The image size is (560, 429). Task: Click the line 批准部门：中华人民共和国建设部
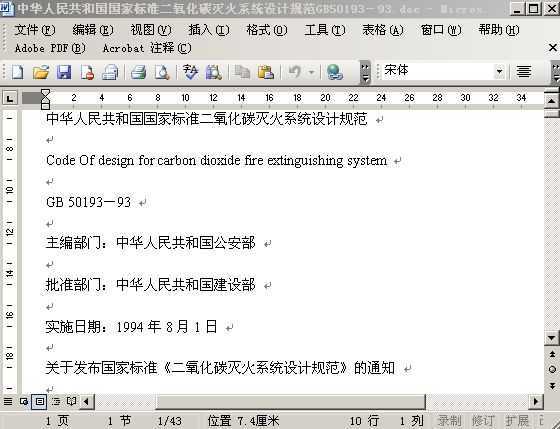click(150, 285)
